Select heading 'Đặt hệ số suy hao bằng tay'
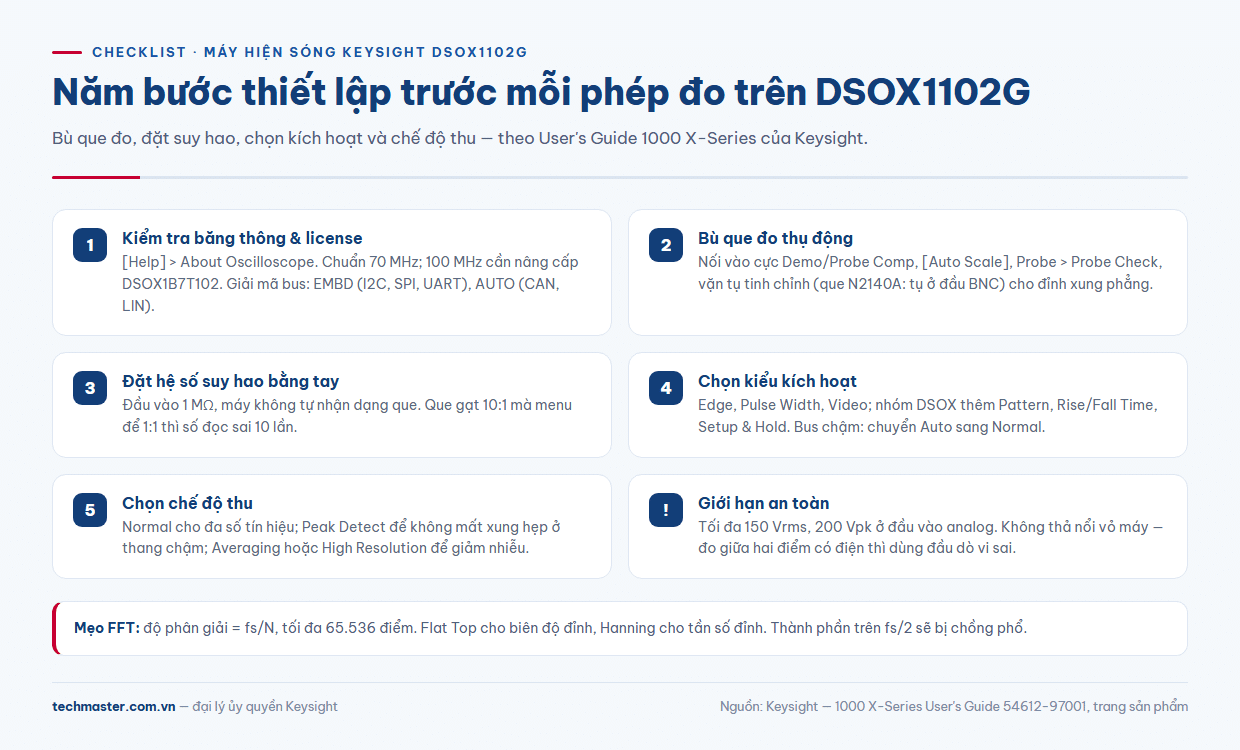 [x=230, y=381]
